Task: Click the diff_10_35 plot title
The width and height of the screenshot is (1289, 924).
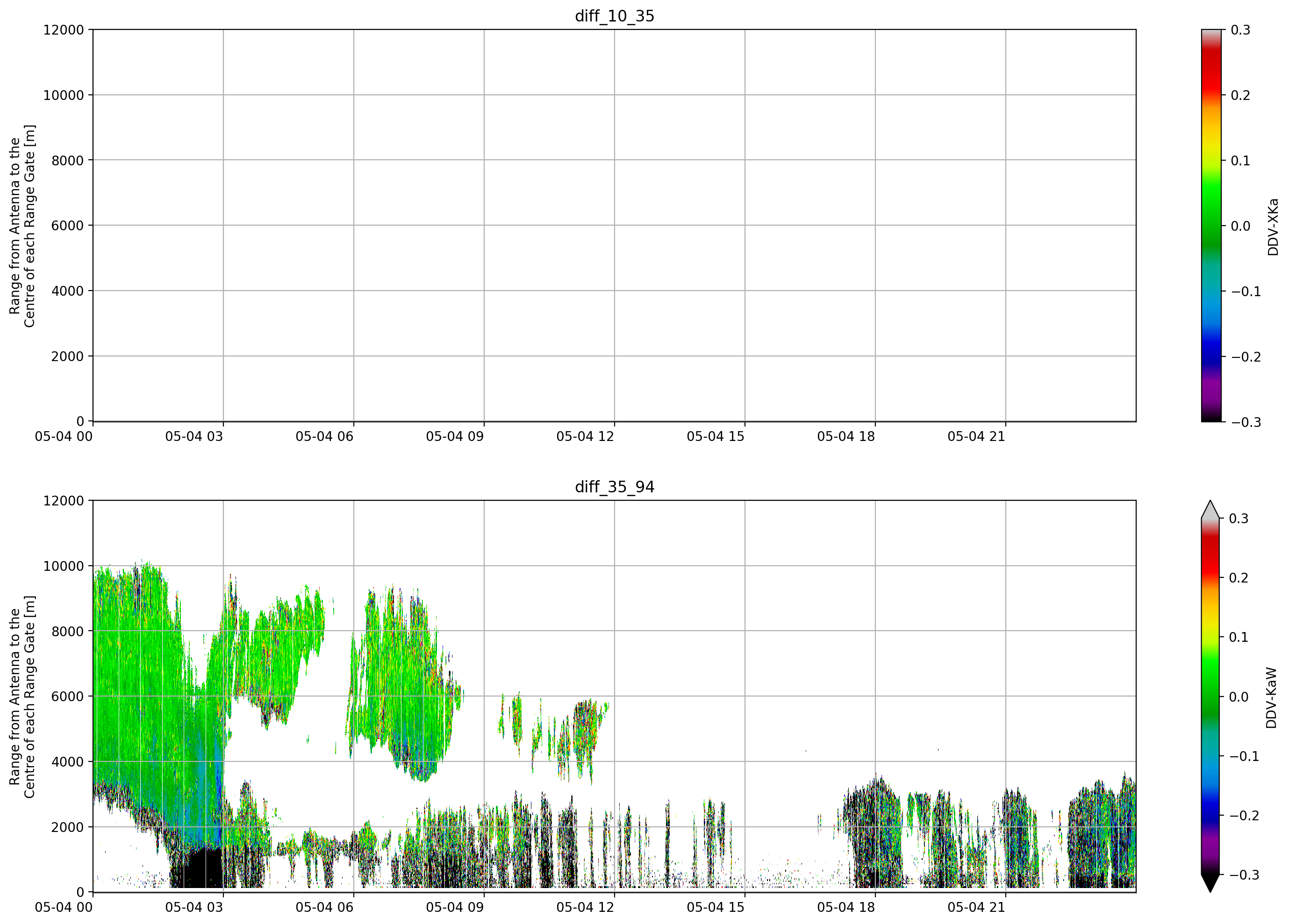Action: [615, 16]
